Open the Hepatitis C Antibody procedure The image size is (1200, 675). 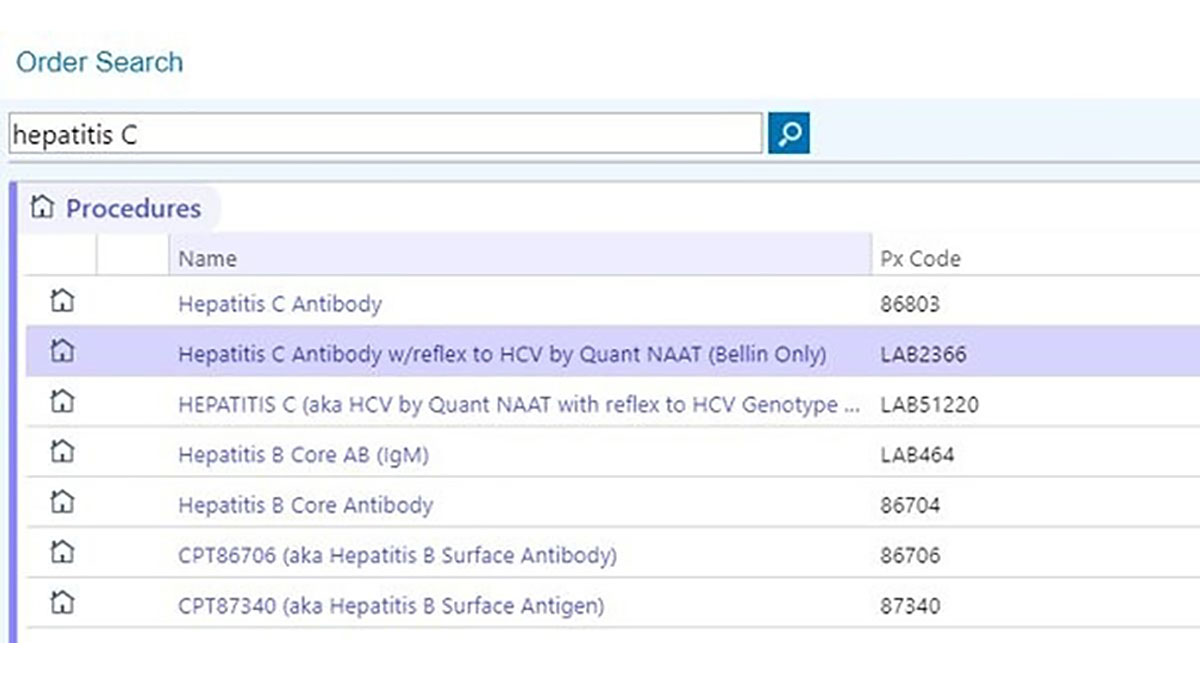pyautogui.click(x=279, y=304)
